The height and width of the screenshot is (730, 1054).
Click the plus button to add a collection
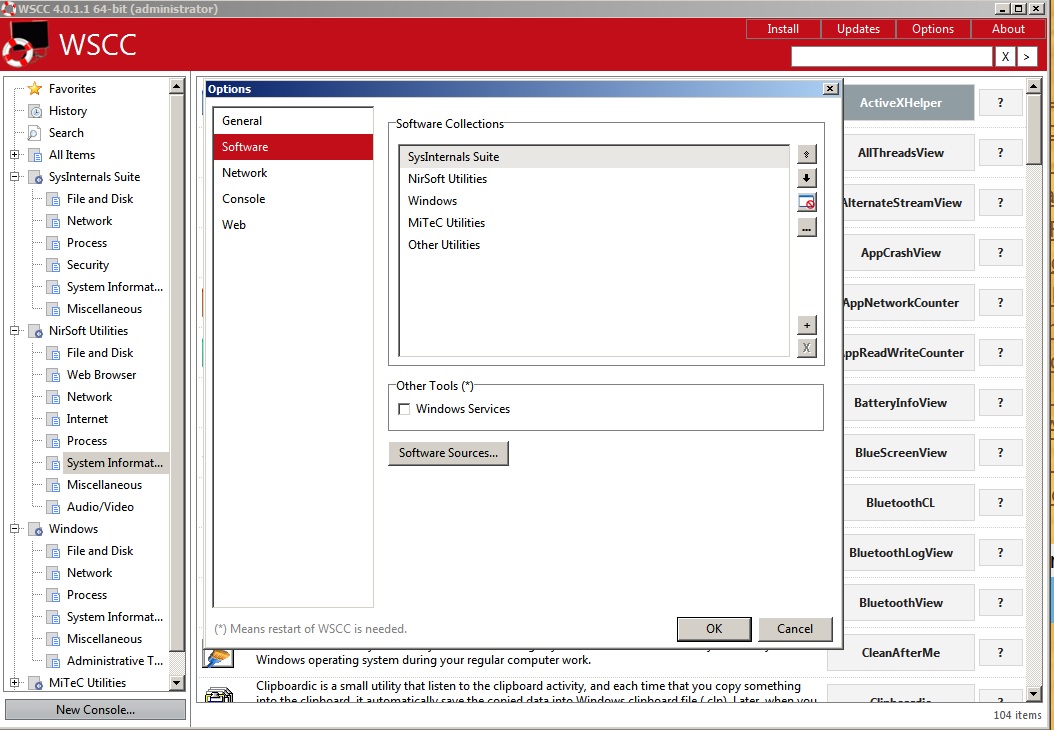click(x=807, y=325)
